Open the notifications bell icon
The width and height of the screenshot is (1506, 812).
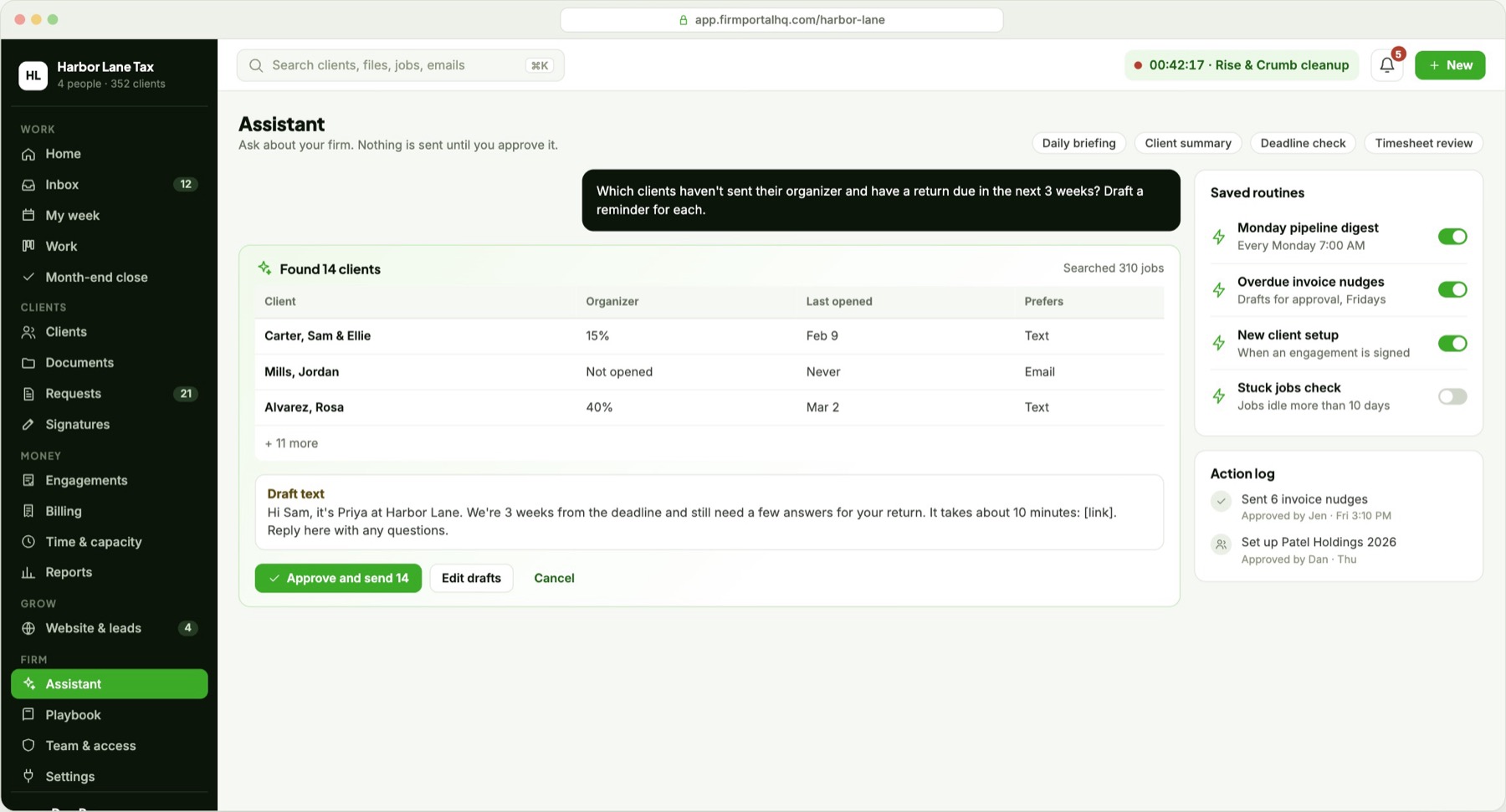pyautogui.click(x=1386, y=65)
